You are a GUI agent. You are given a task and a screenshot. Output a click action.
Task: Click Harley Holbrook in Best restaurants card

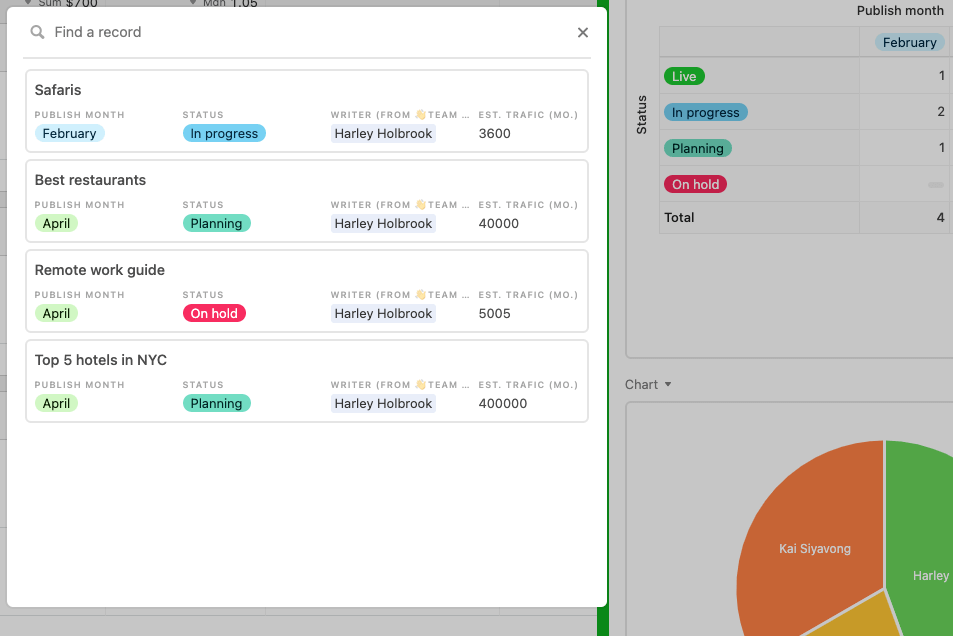point(383,223)
